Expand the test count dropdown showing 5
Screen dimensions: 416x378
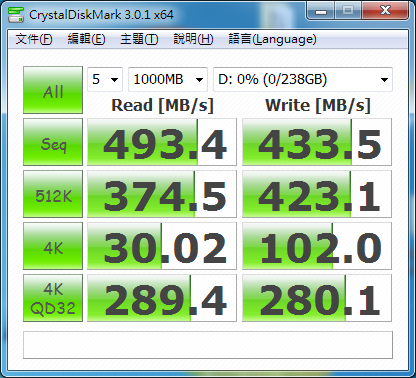coord(105,79)
